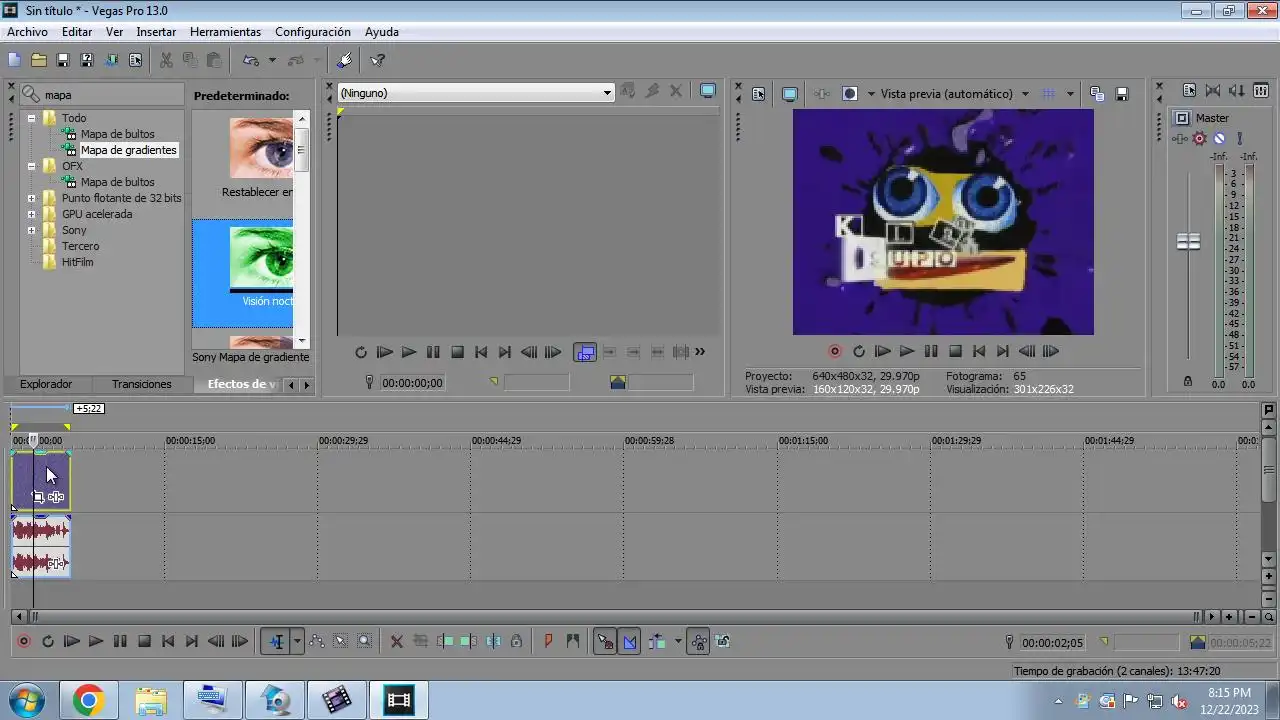The width and height of the screenshot is (1280, 720).
Task: Click the Project Properties icon in main toolbar
Action: (135, 60)
